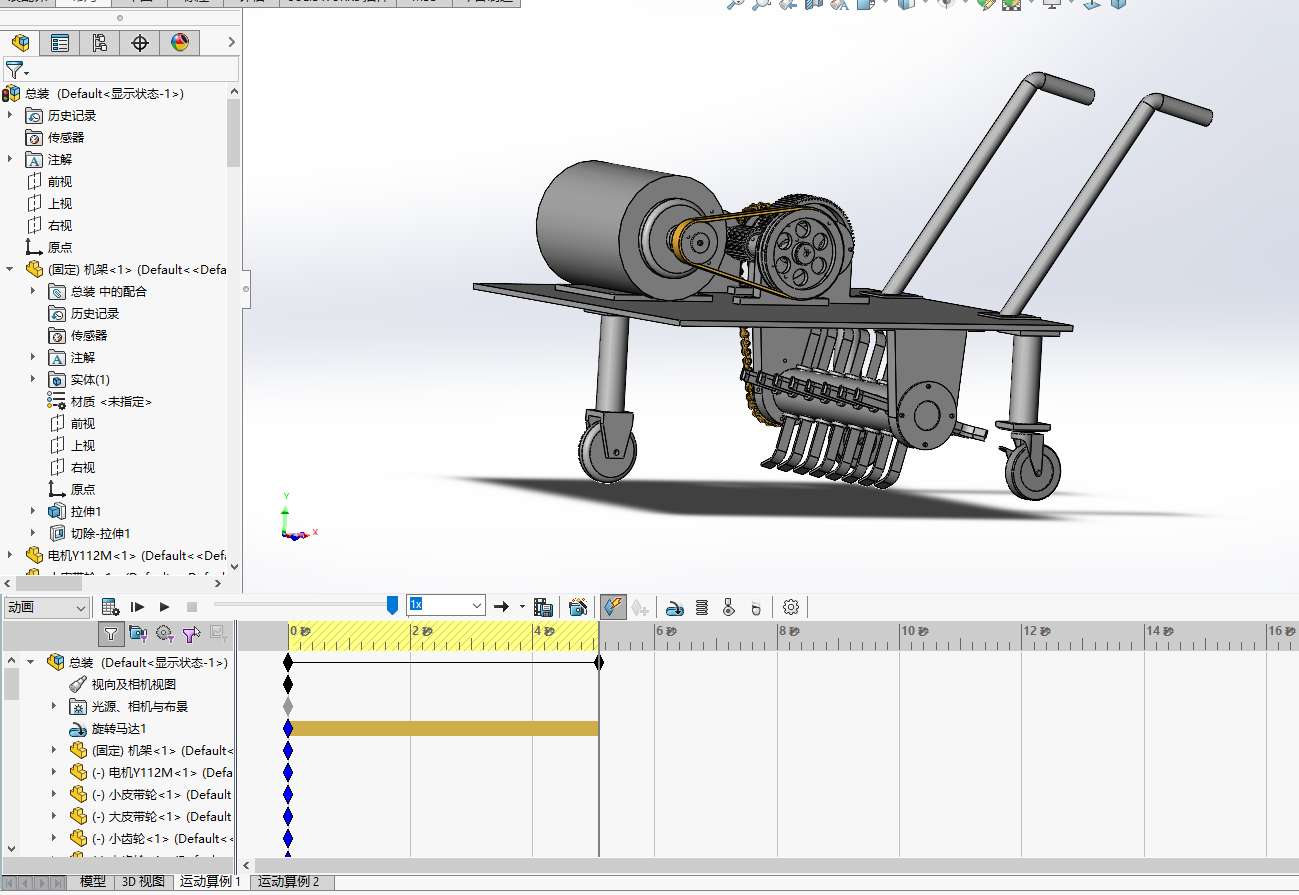Click the animation playback time slider handle
Screen dimensions: 1299x895
[x=392, y=605]
